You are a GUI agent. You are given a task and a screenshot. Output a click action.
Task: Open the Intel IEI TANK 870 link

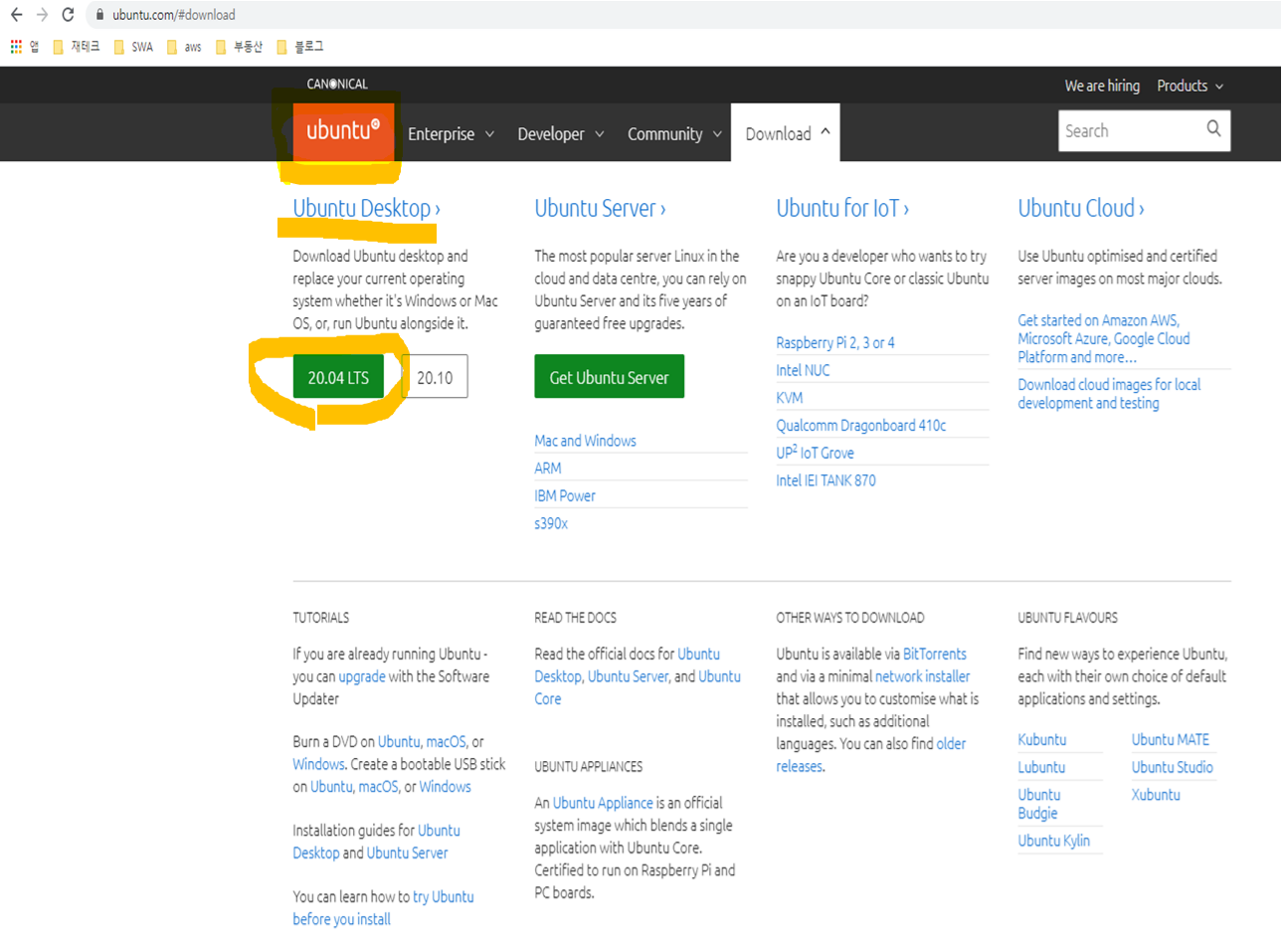(x=826, y=479)
